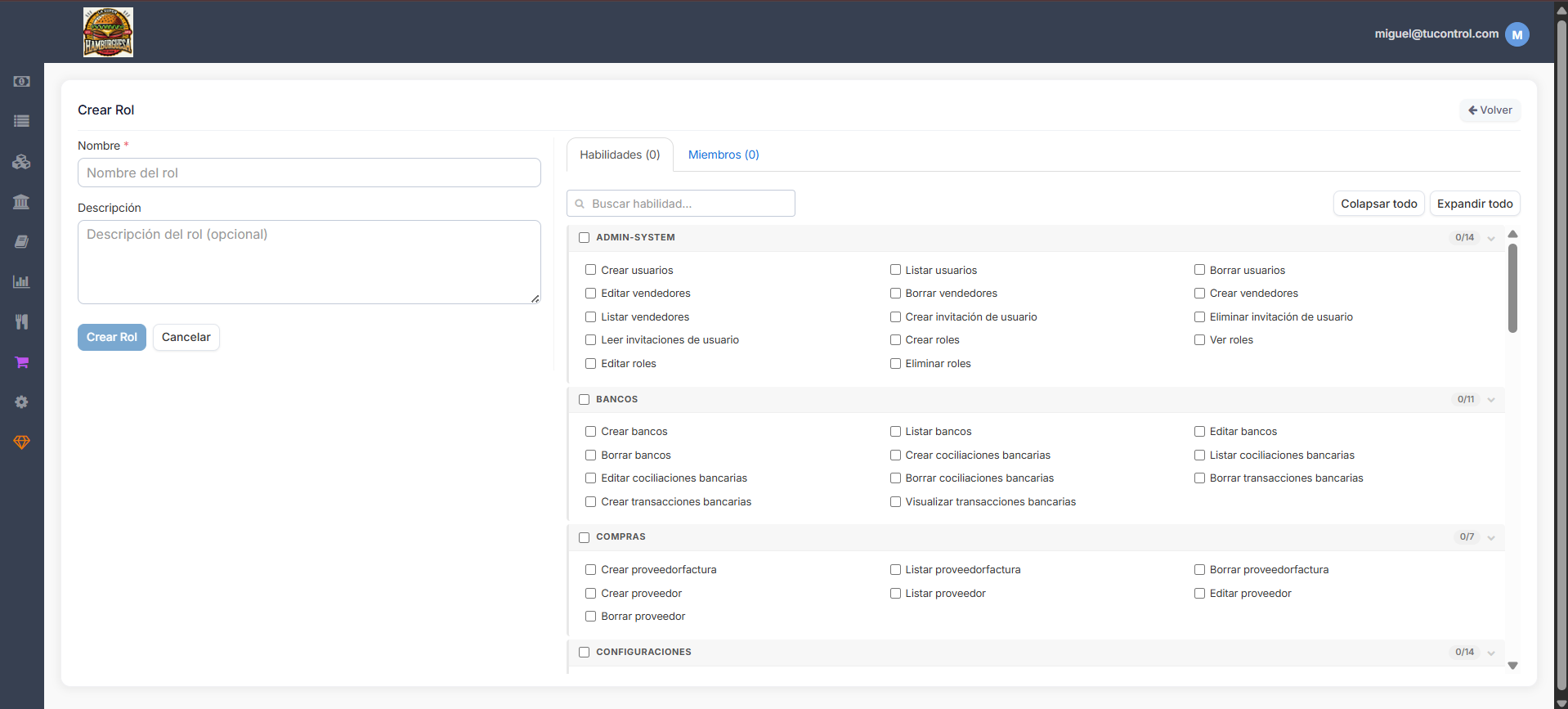
Task: Open the settings gear sidebar icon
Action: (x=22, y=402)
